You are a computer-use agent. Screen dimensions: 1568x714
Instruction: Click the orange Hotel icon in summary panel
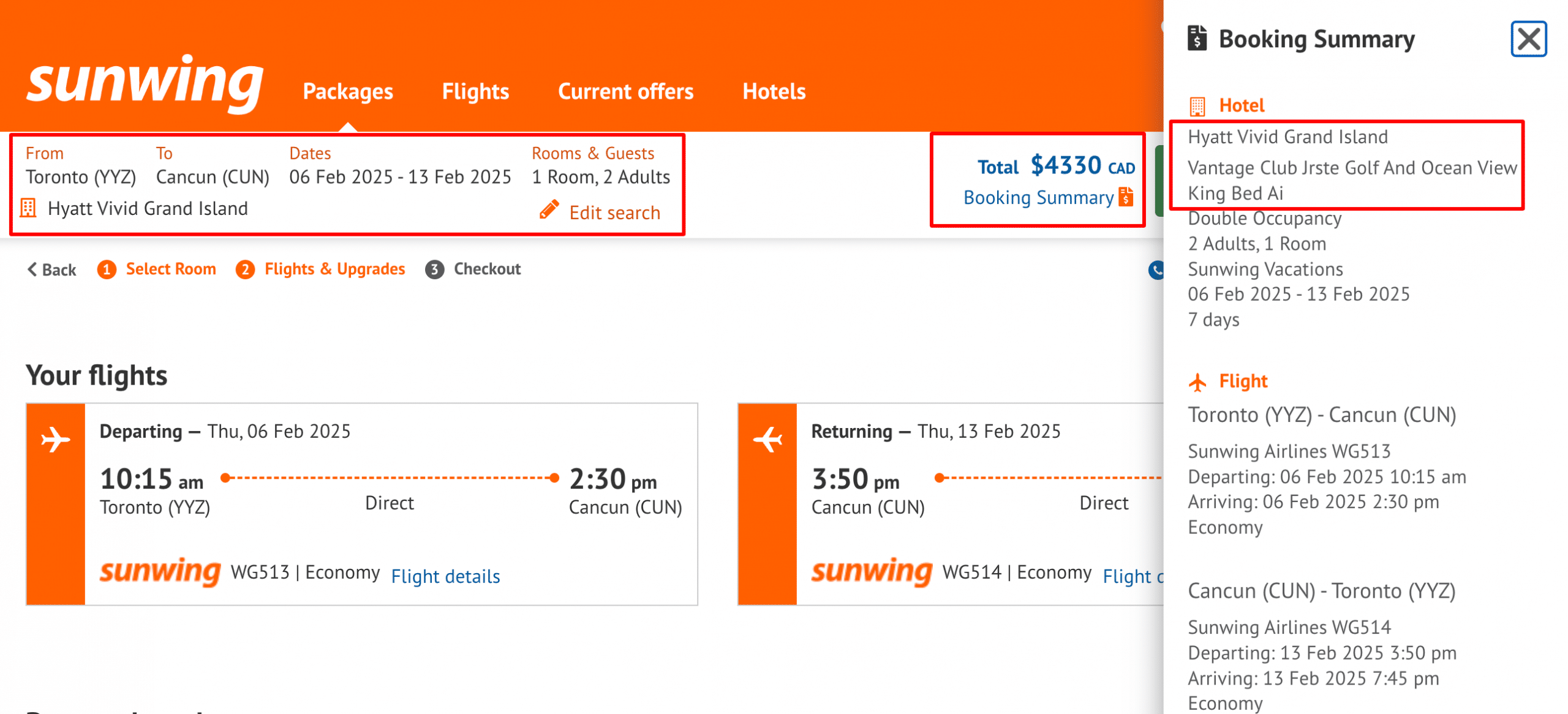(1197, 106)
